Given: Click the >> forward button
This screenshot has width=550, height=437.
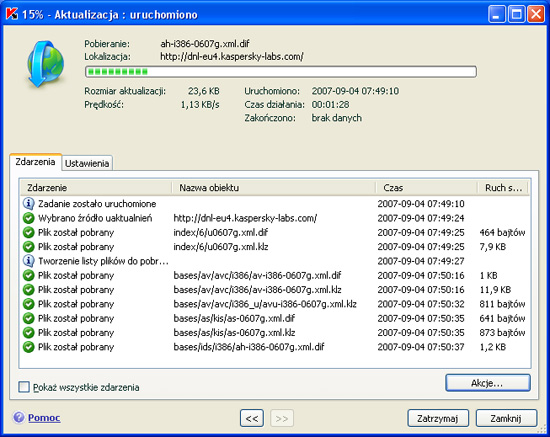Looking at the screenshot, I should 282,418.
